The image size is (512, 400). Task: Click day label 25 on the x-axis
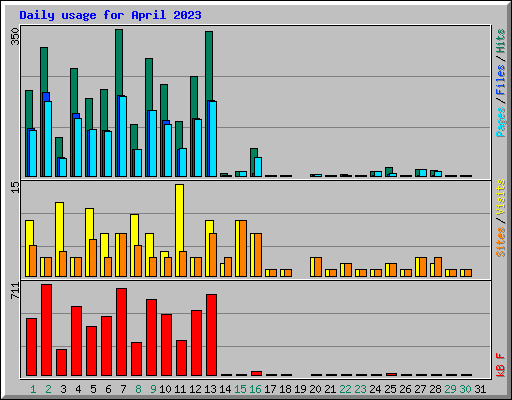coord(390,389)
